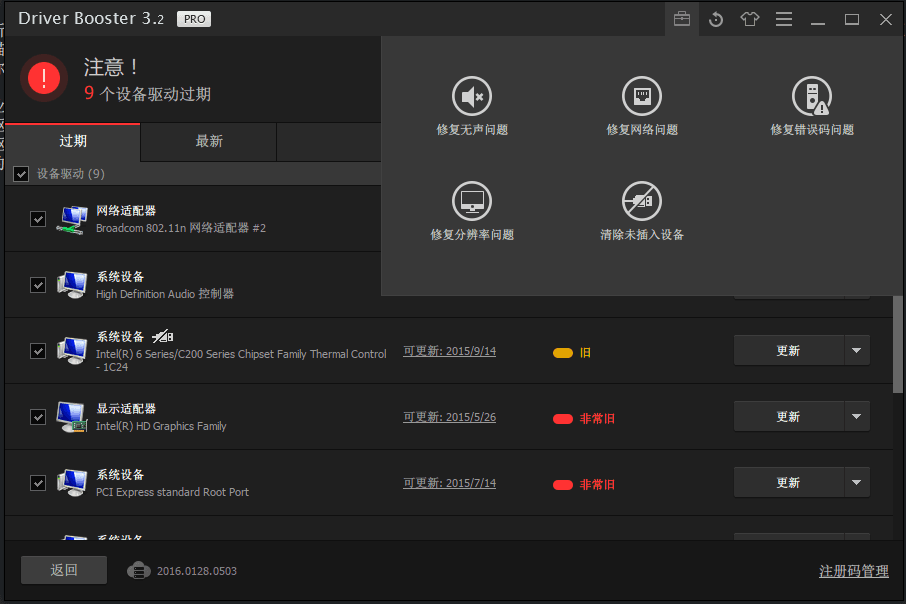This screenshot has height=604, width=906.
Task: Update the Intel Thermal Control driver
Action: (x=789, y=350)
